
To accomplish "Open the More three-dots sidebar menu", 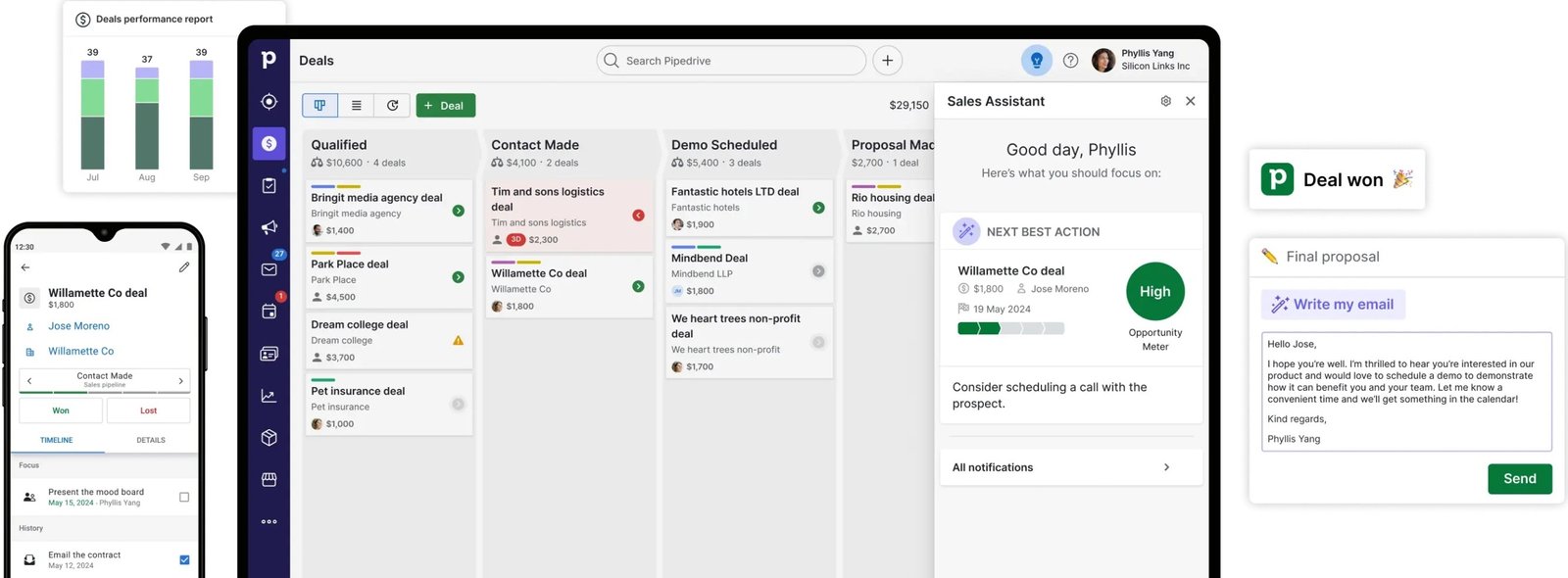I will tap(269, 522).
